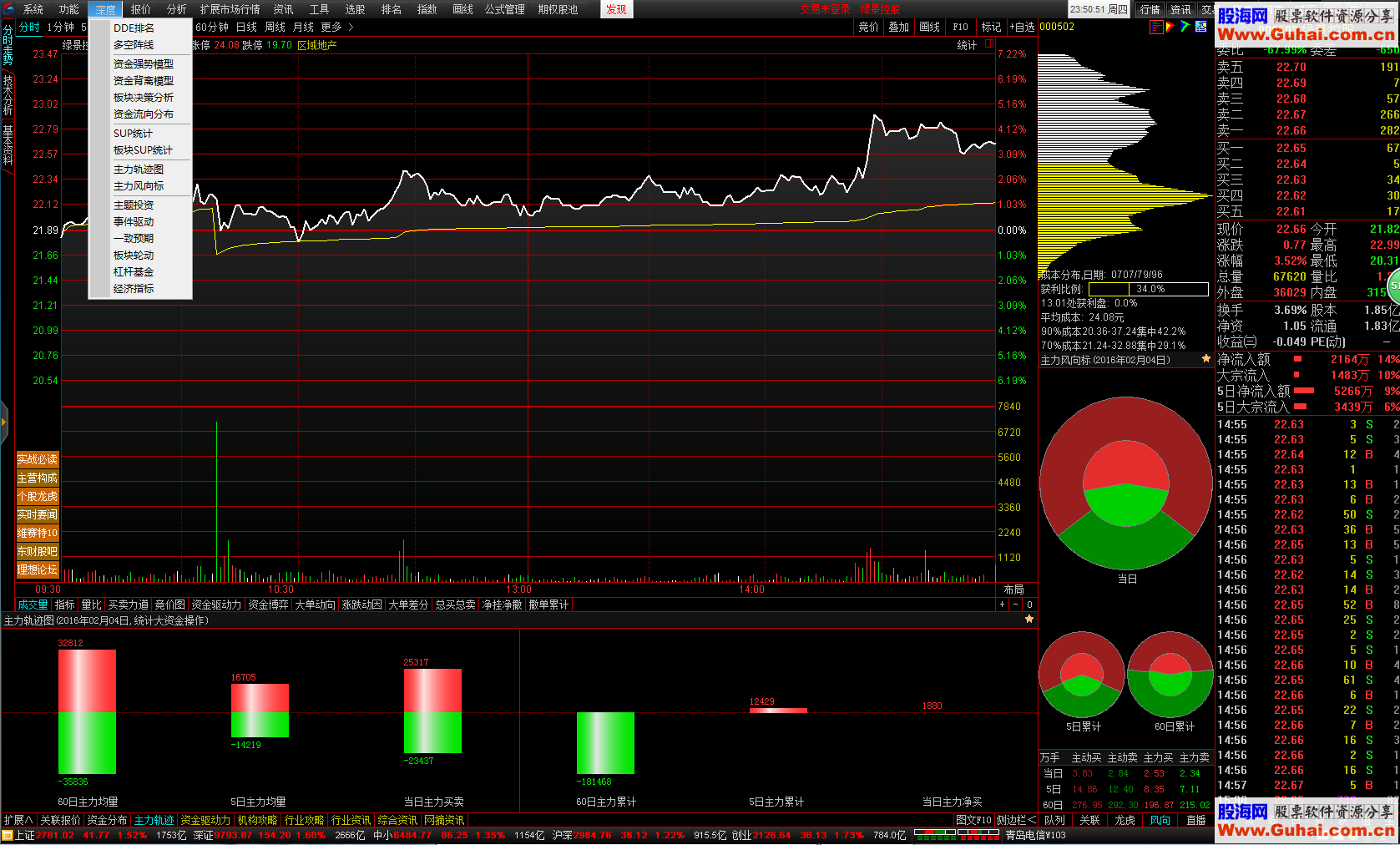Select the 大单动向 indicator tab
The width and height of the screenshot is (1400, 845).
click(x=316, y=605)
